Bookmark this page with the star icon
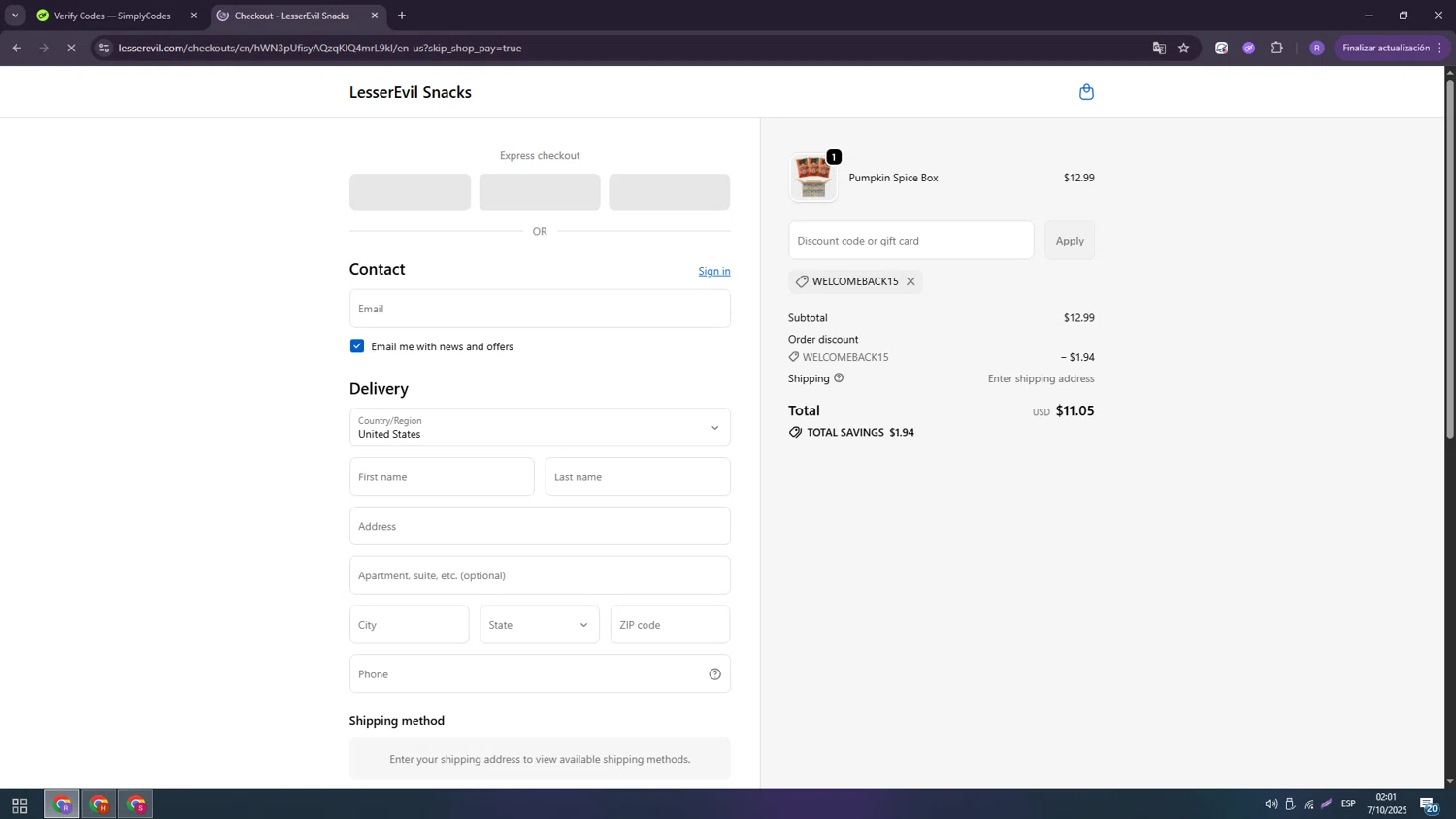This screenshot has width=1456, height=819. point(1184,48)
